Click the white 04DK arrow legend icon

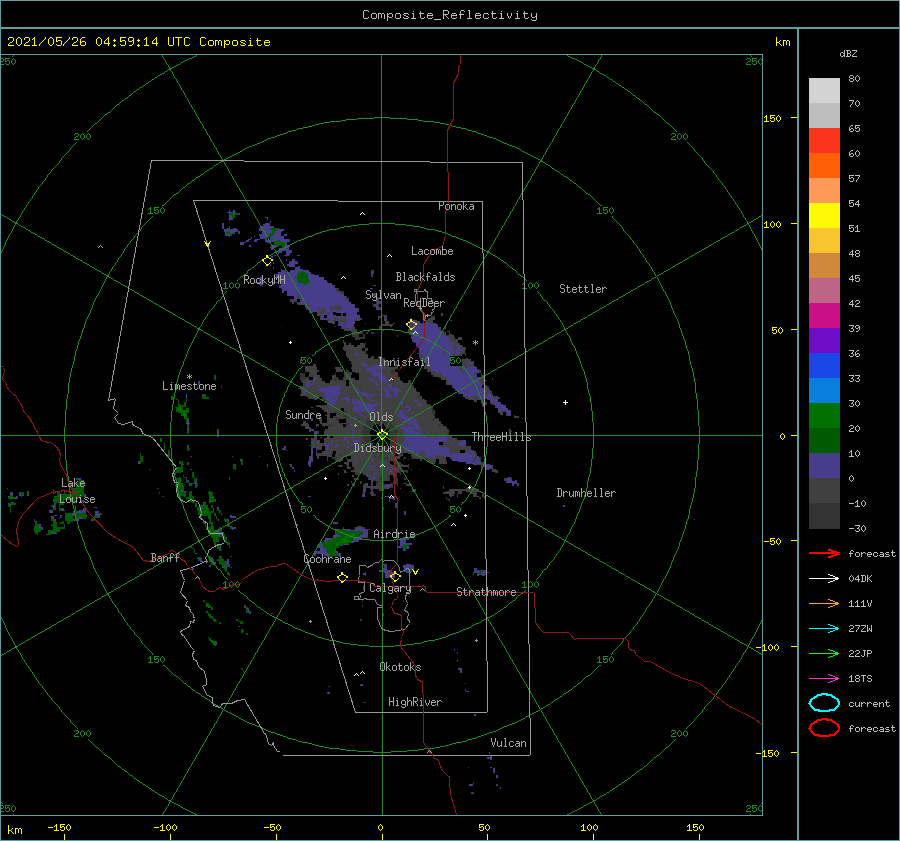point(825,579)
